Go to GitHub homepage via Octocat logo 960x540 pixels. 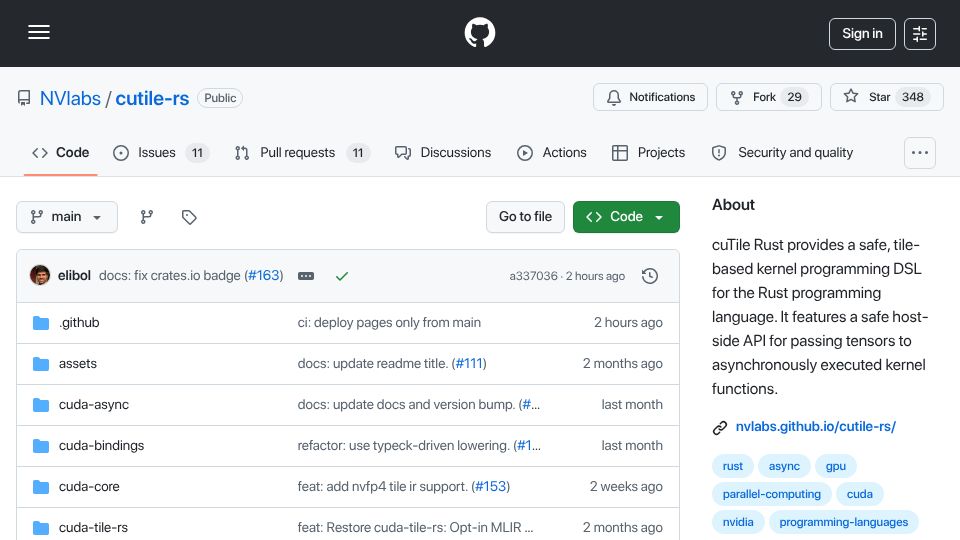pos(479,32)
